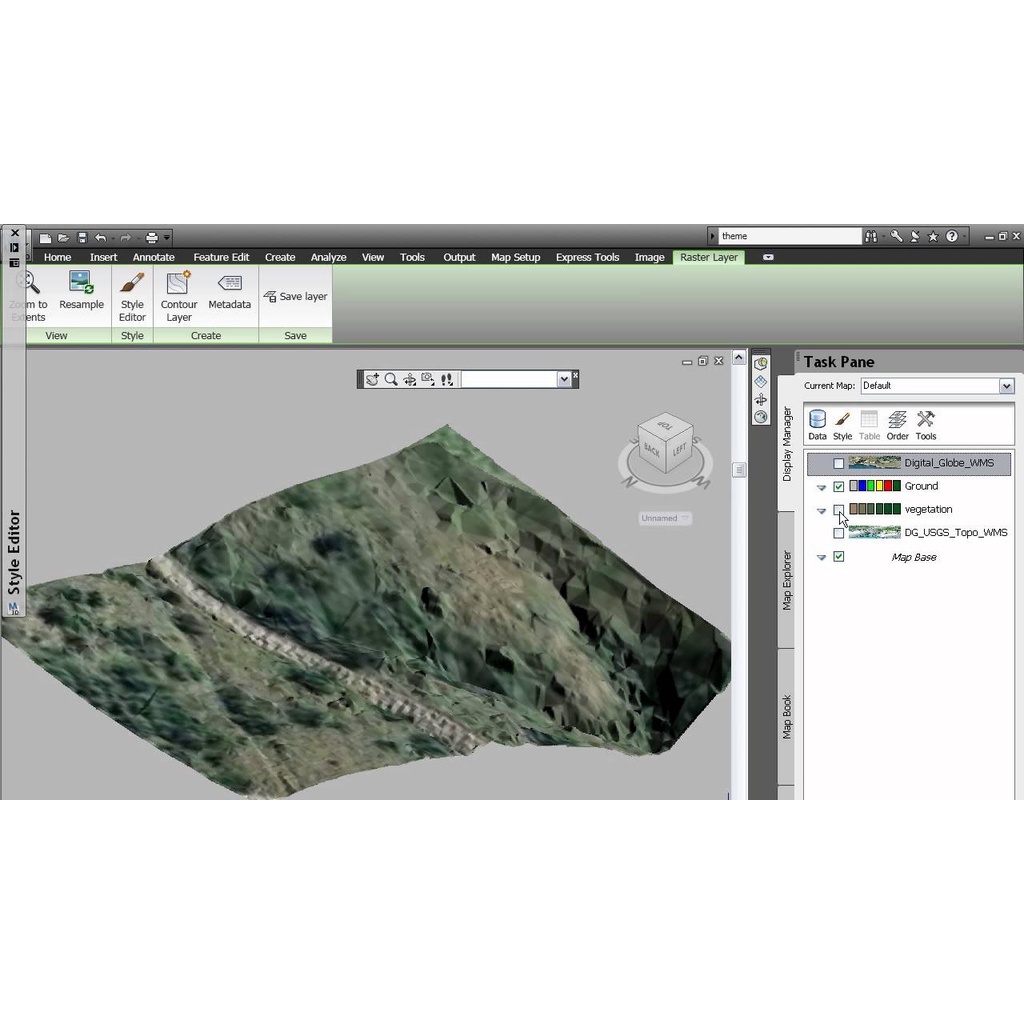
Task: Open the layer Metadata tool
Action: pyautogui.click(x=229, y=291)
